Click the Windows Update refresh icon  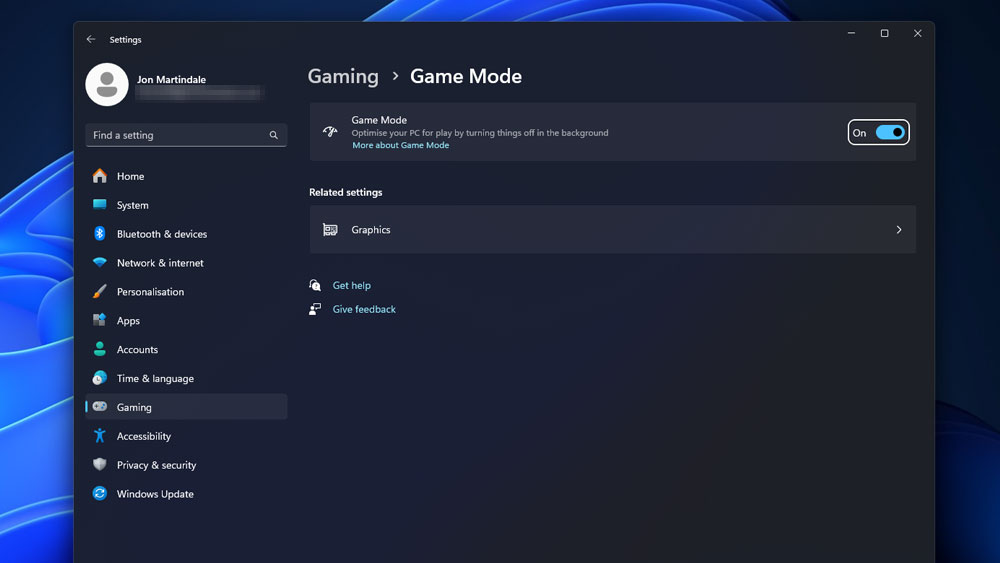coord(99,494)
